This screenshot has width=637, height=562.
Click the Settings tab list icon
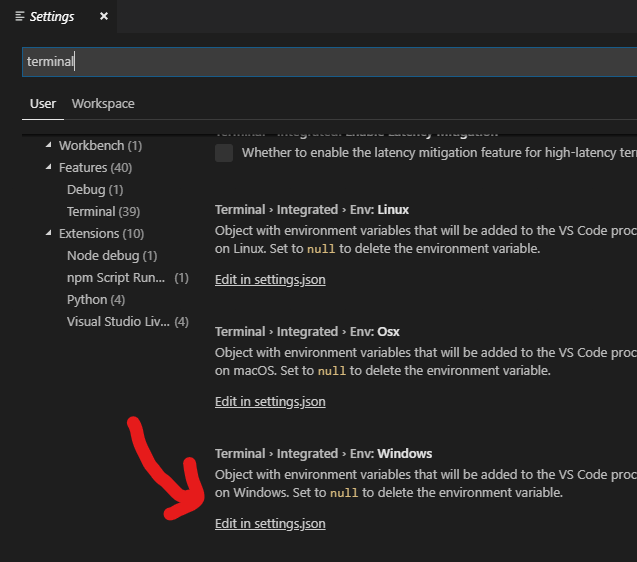pyautogui.click(x=20, y=17)
